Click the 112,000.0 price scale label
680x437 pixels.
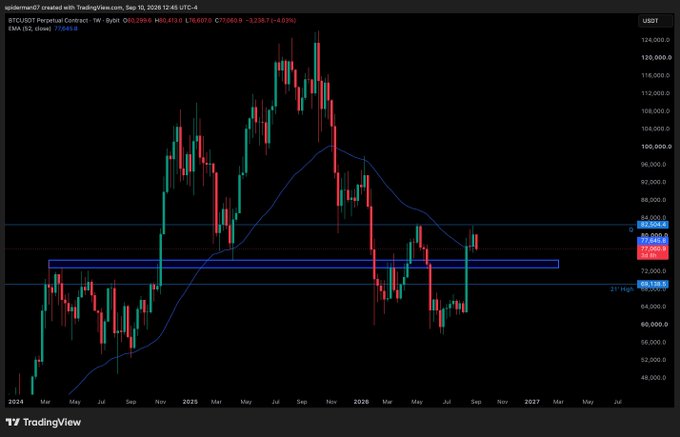click(656, 93)
